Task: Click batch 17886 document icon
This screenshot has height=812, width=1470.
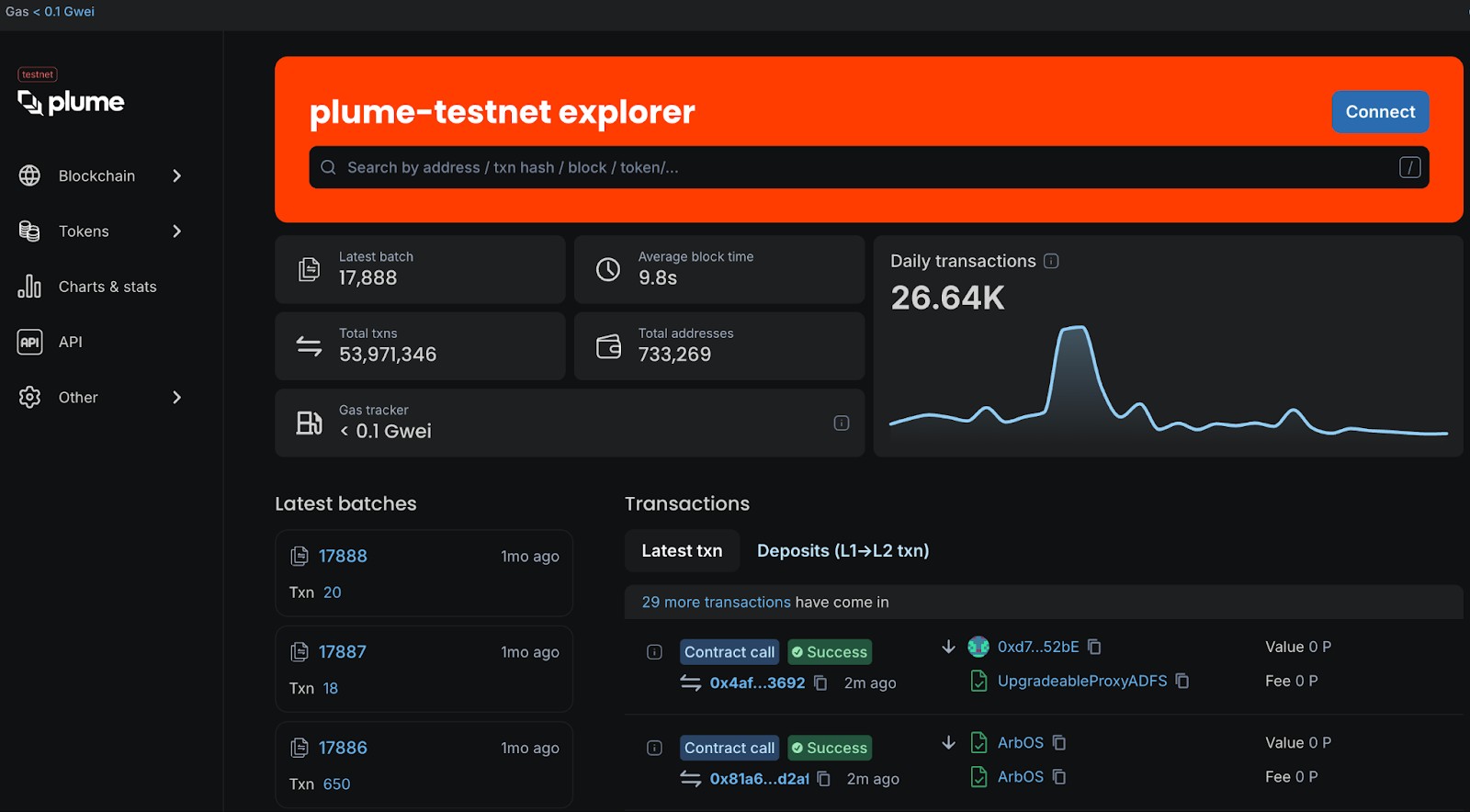Action: pyautogui.click(x=300, y=748)
